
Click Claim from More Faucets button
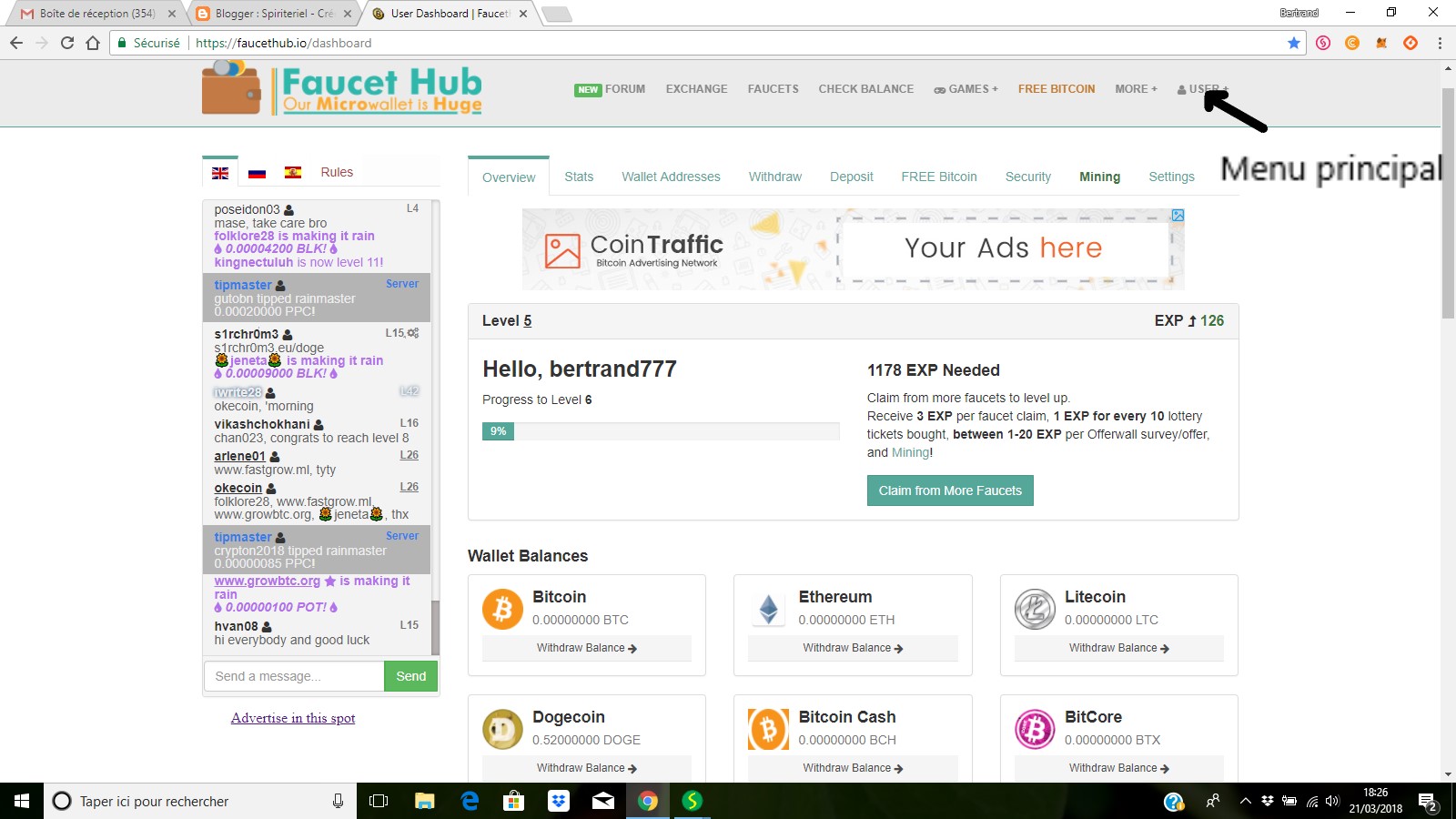[x=950, y=490]
